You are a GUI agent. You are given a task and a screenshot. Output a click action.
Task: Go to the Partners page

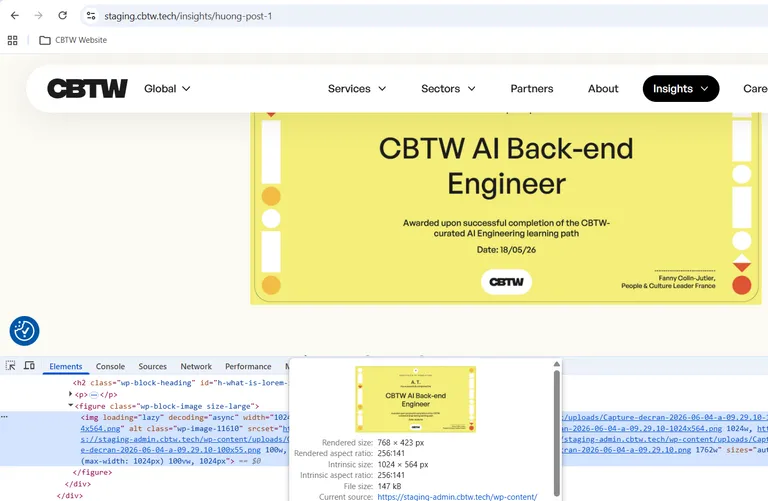click(532, 89)
